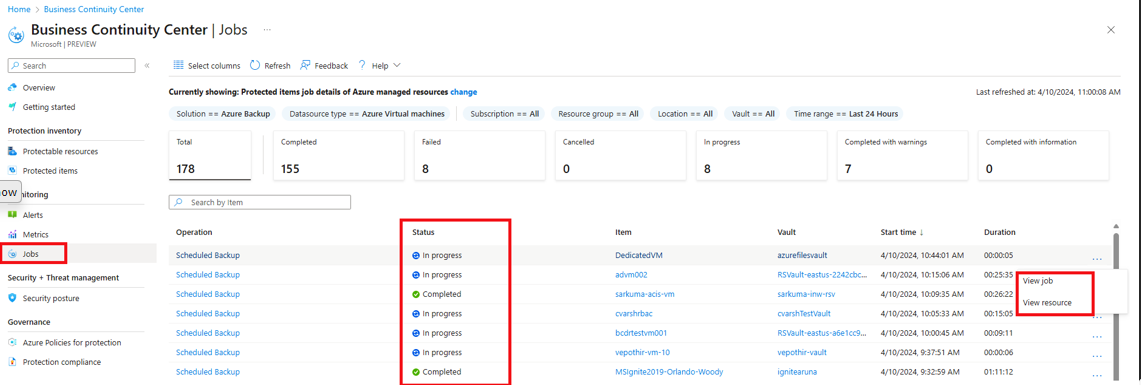Click the Select columns toolbar icon
This screenshot has height=385, width=1141.
click(x=178, y=66)
